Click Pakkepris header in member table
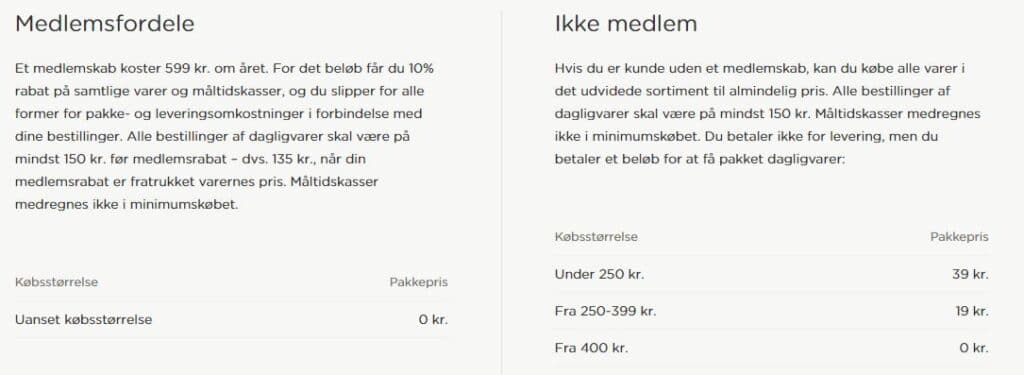The width and height of the screenshot is (1024, 375). point(419,282)
